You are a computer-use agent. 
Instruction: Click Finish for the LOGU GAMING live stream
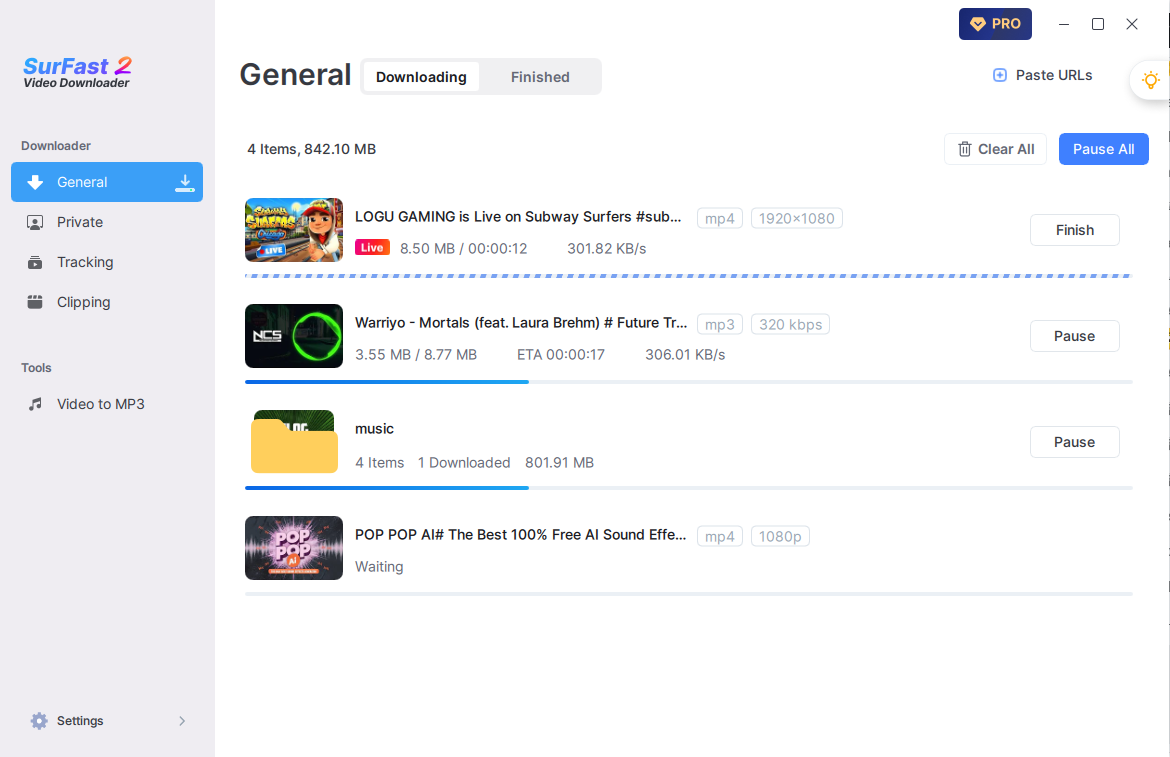pos(1074,230)
